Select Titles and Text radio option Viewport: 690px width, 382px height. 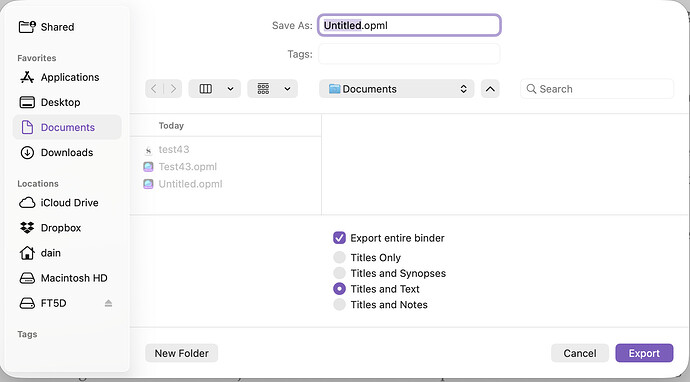(x=339, y=289)
